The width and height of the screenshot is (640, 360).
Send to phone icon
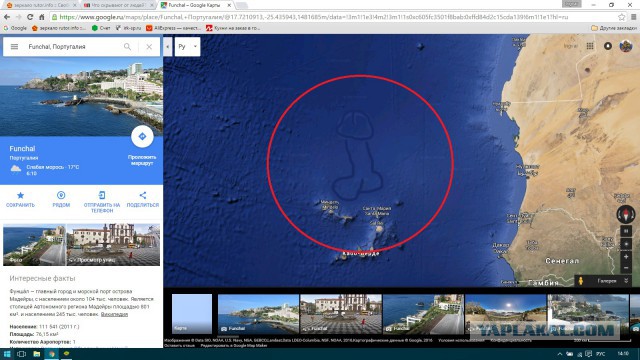[102, 195]
